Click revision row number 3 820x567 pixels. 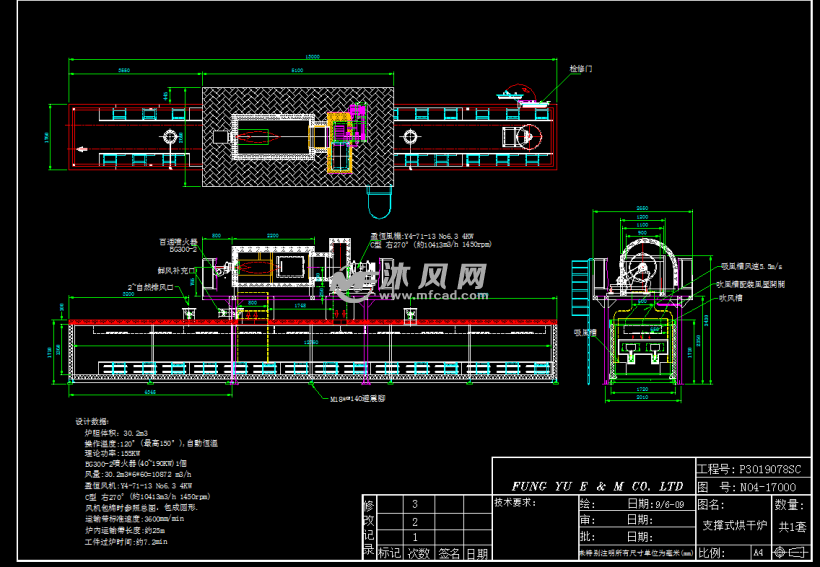pos(415,505)
